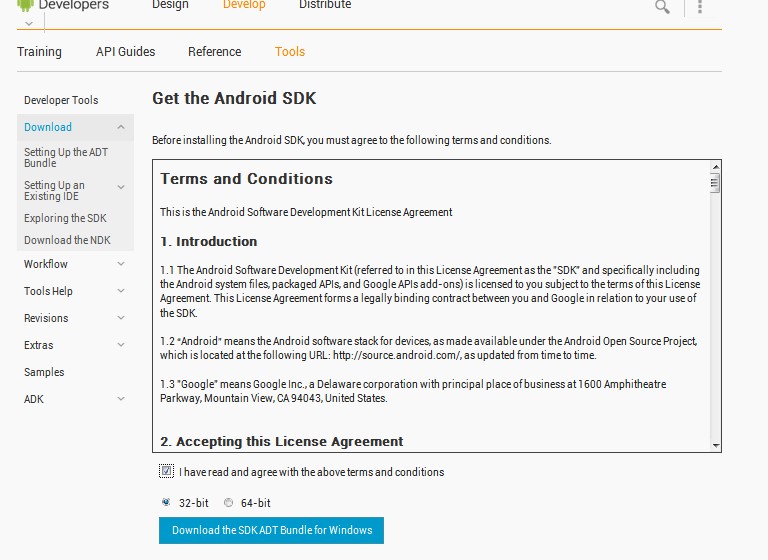Select Download in the sidebar
Screen dimensions: 768x560
click(48, 127)
